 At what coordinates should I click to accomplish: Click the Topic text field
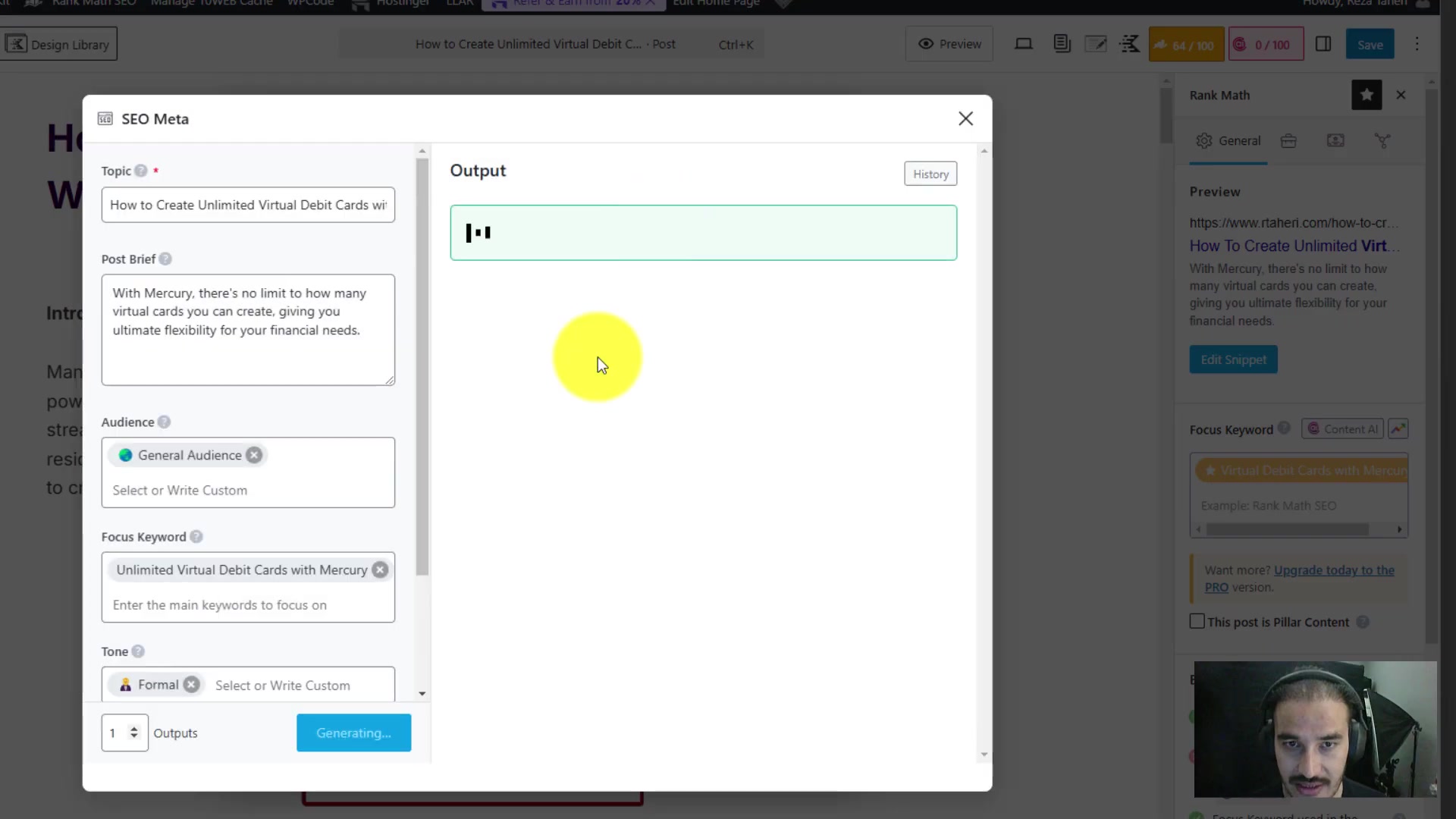pyautogui.click(x=248, y=205)
